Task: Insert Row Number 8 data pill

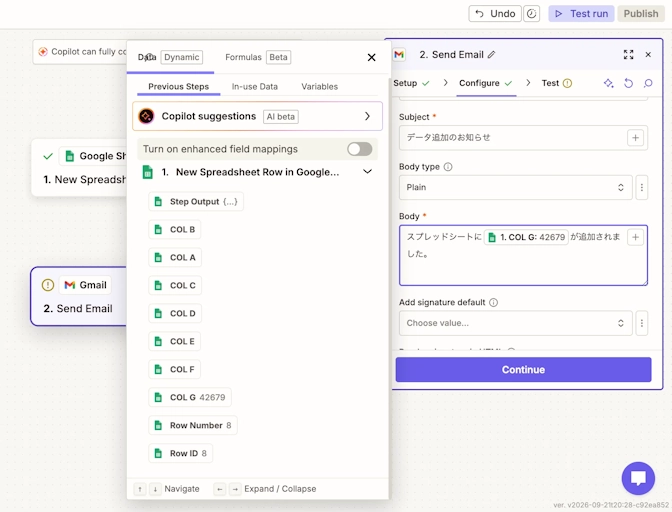Action: coord(193,425)
